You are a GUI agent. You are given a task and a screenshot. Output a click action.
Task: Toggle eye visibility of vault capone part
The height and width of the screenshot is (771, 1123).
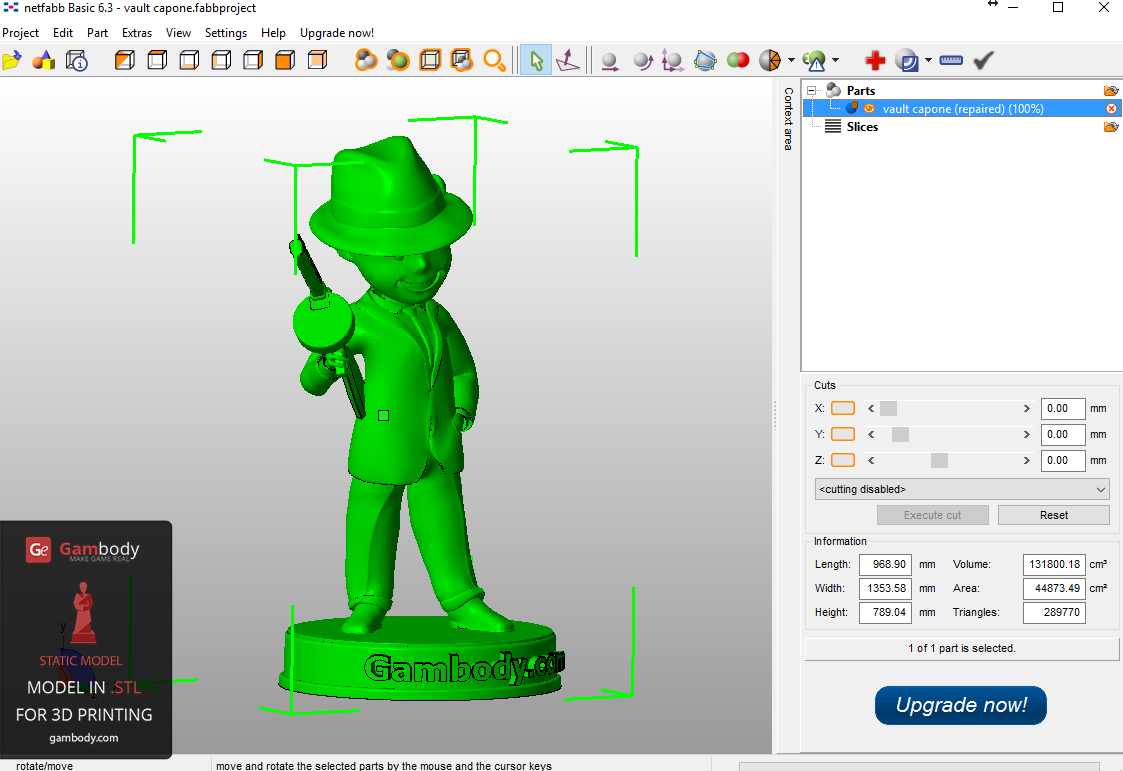869,109
